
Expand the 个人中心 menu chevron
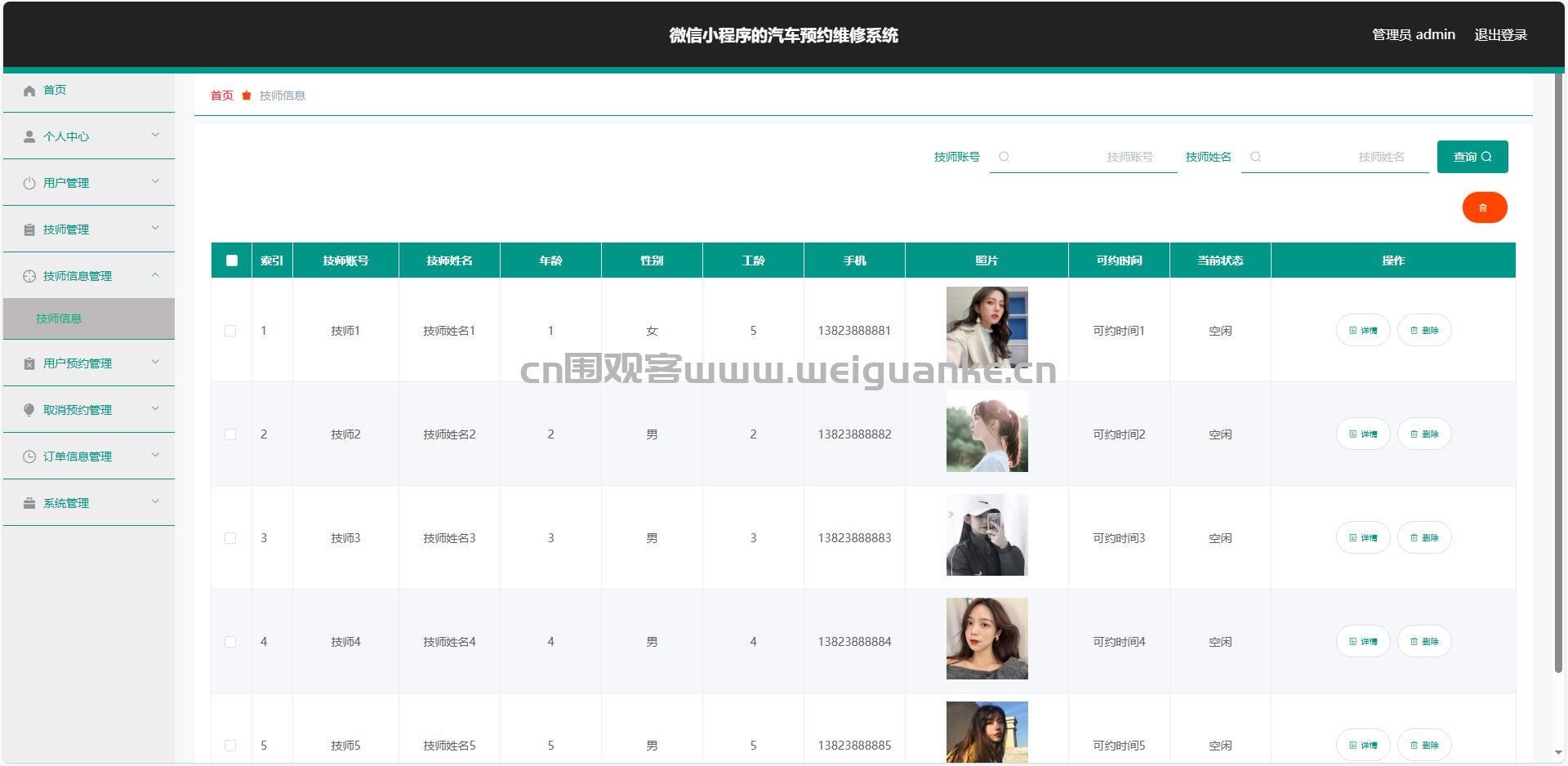coord(155,135)
